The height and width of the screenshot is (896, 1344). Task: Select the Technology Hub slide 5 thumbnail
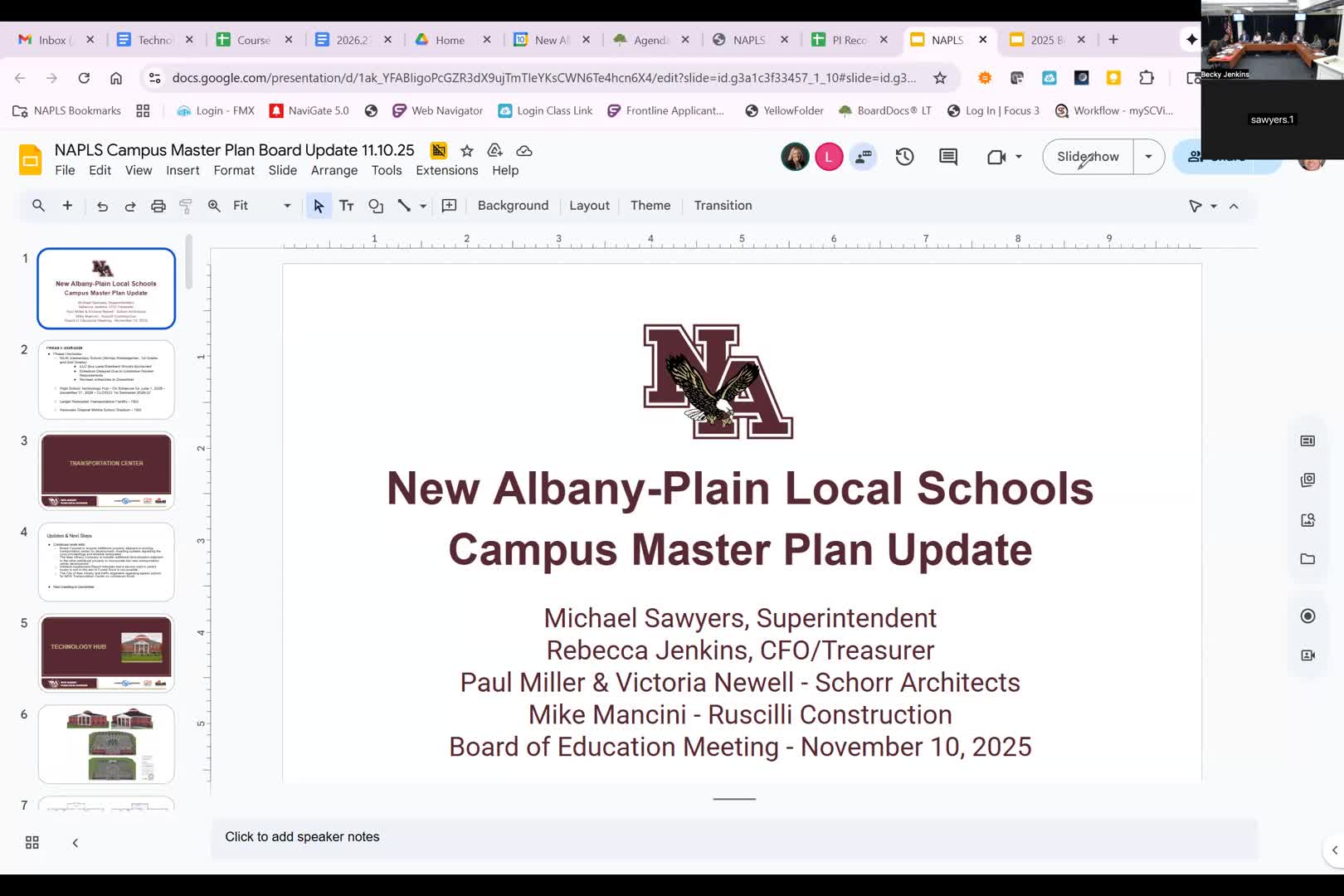(106, 653)
